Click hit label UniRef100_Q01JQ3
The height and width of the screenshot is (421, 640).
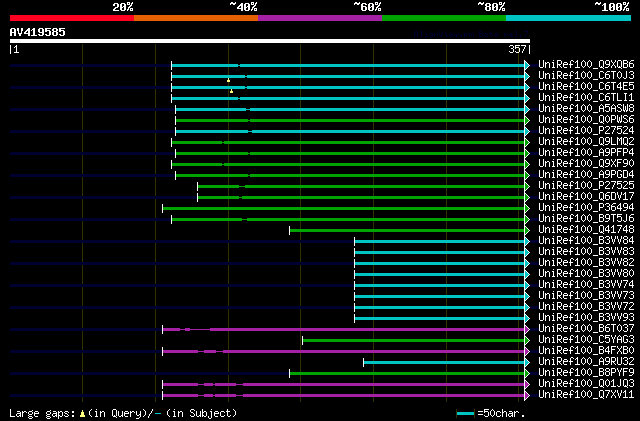586,384
